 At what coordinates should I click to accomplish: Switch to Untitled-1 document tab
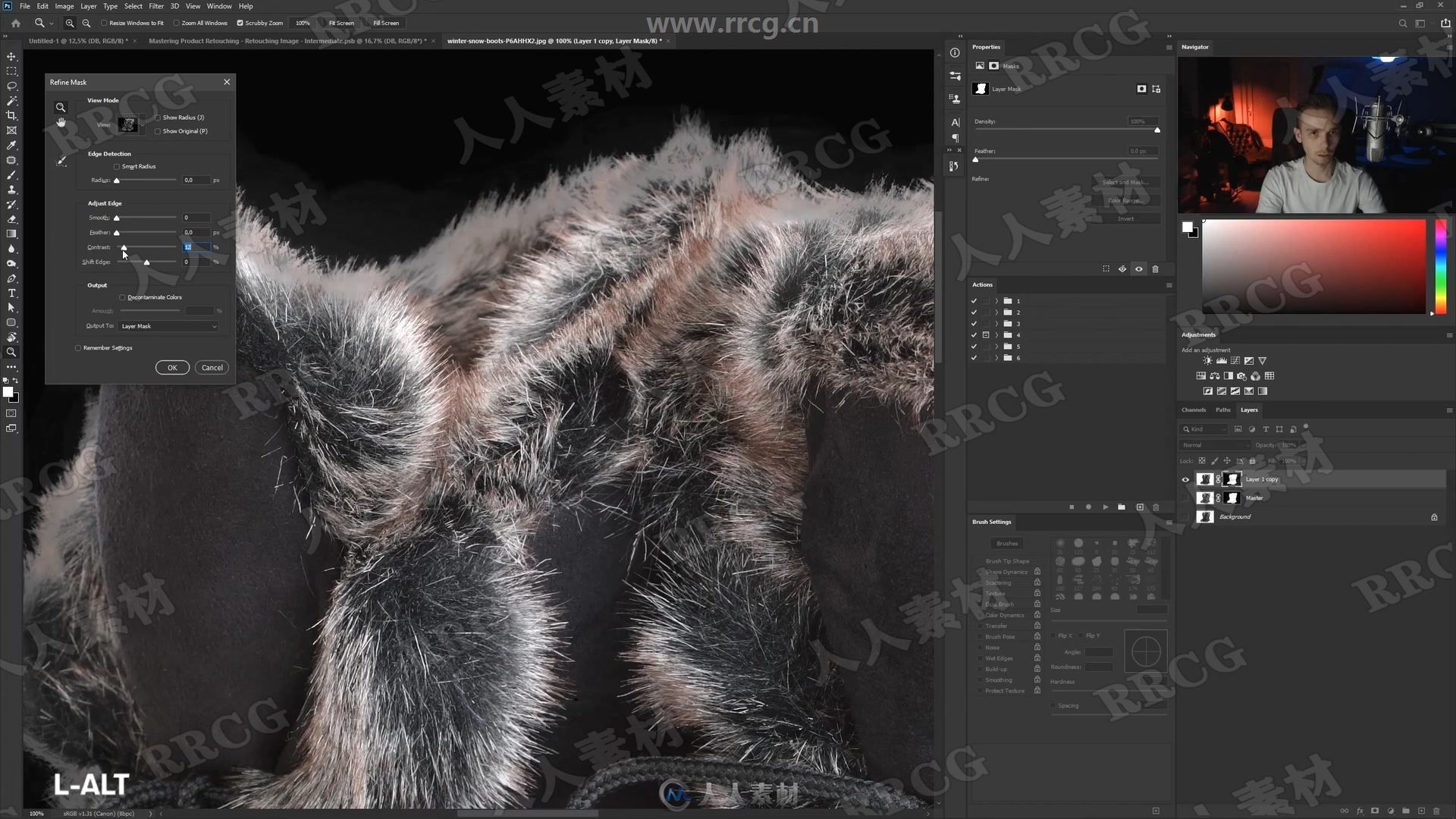(x=77, y=41)
